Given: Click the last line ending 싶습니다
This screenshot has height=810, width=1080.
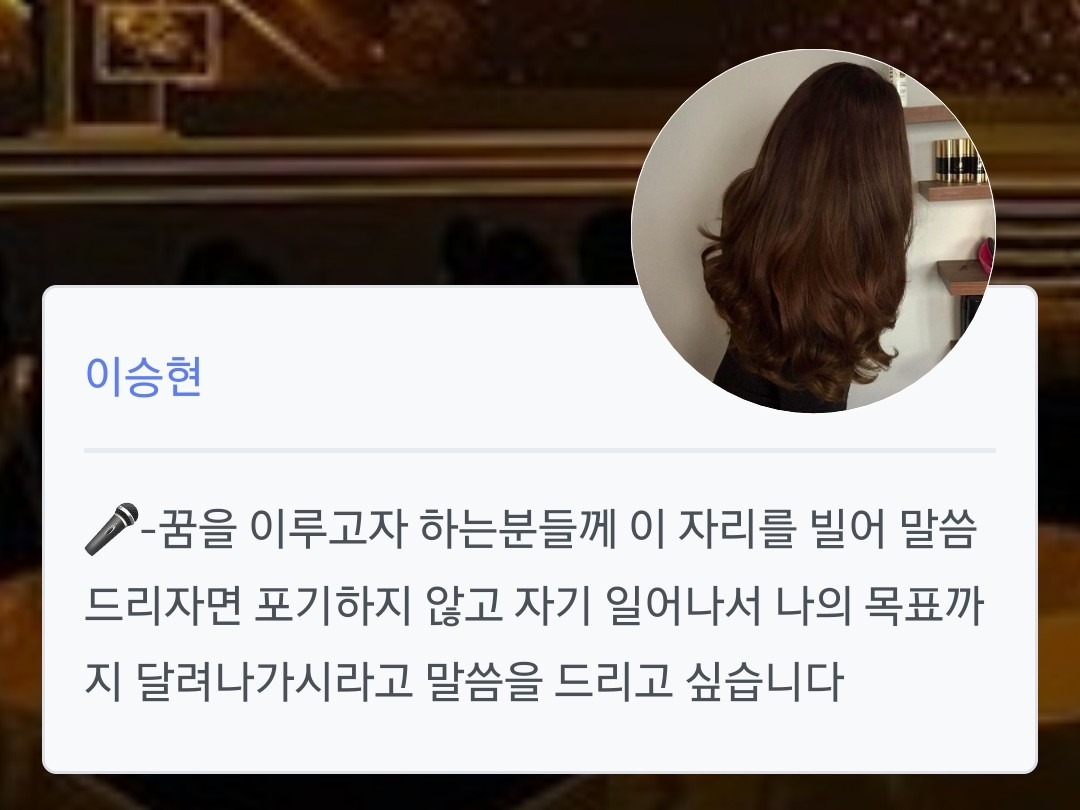Looking at the screenshot, I should click(464, 682).
